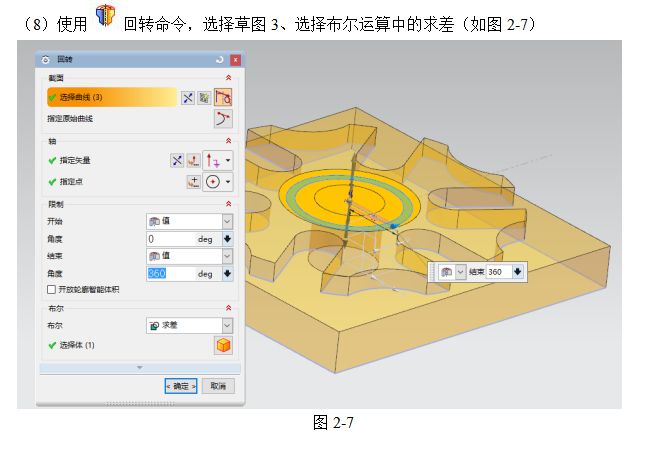
Task: Click the 选择体 (1) row
Action: pyautogui.click(x=140, y=345)
